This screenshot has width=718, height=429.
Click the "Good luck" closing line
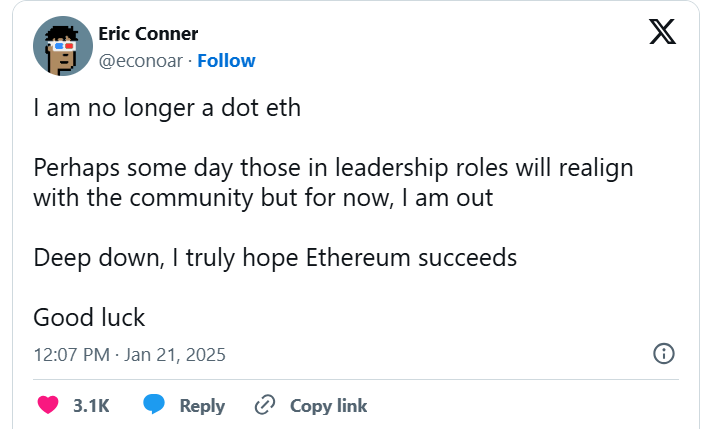(x=89, y=317)
